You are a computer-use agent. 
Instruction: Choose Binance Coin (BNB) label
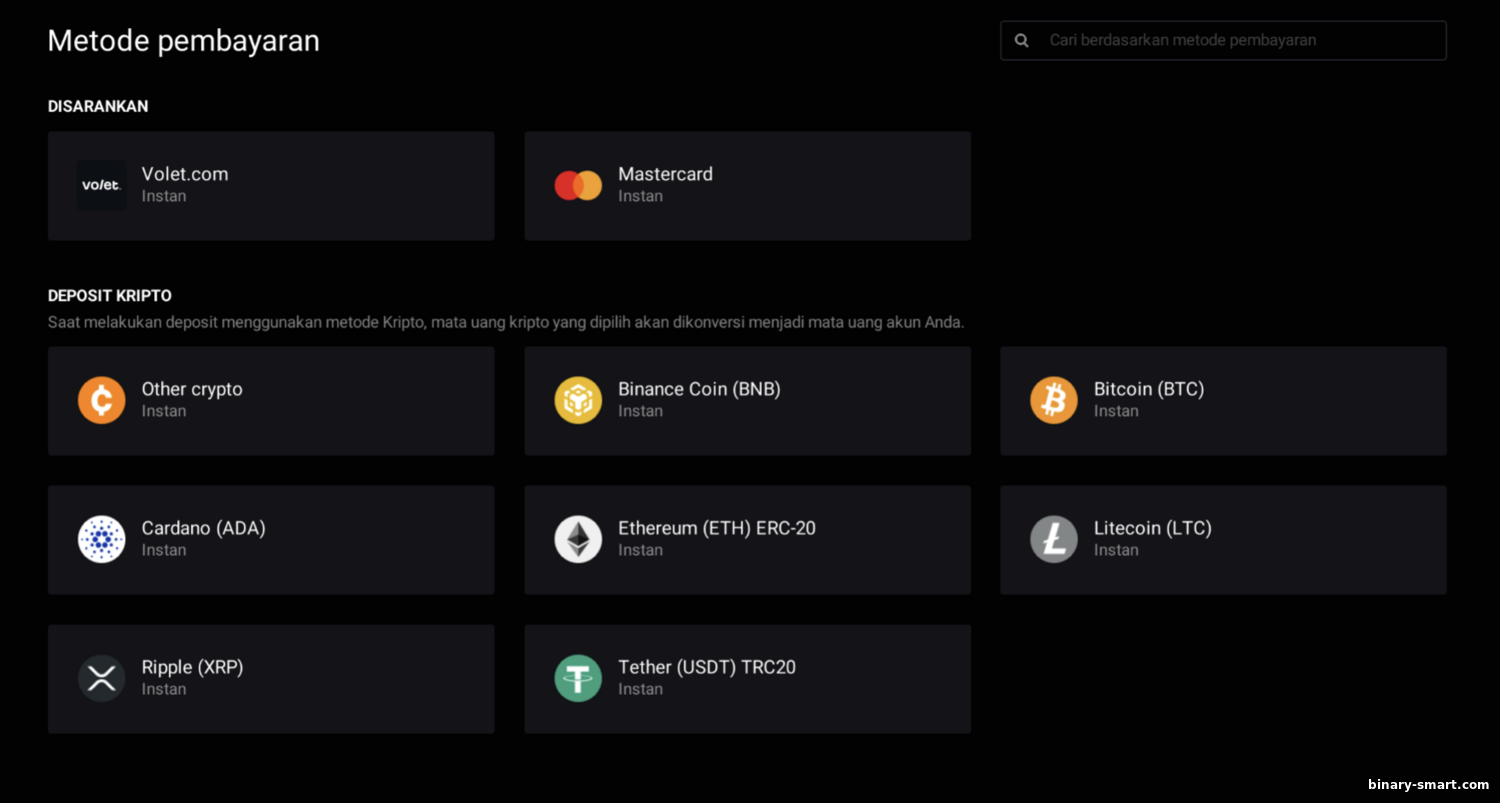699,389
